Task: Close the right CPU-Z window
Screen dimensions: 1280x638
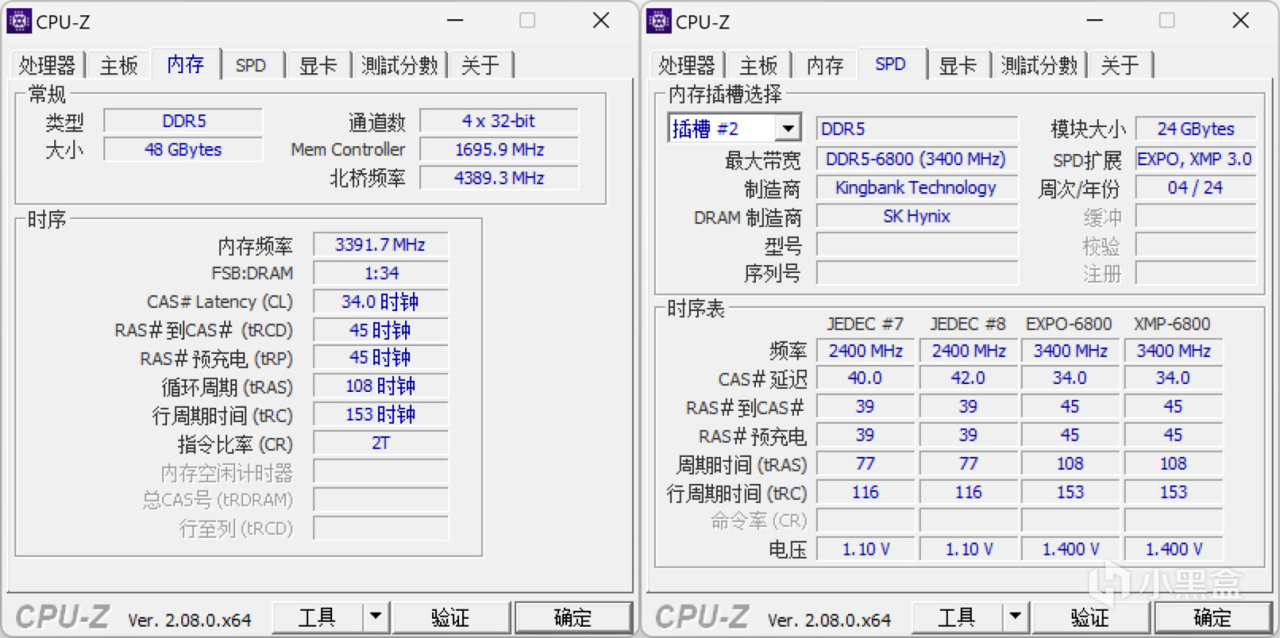Action: tap(1241, 20)
